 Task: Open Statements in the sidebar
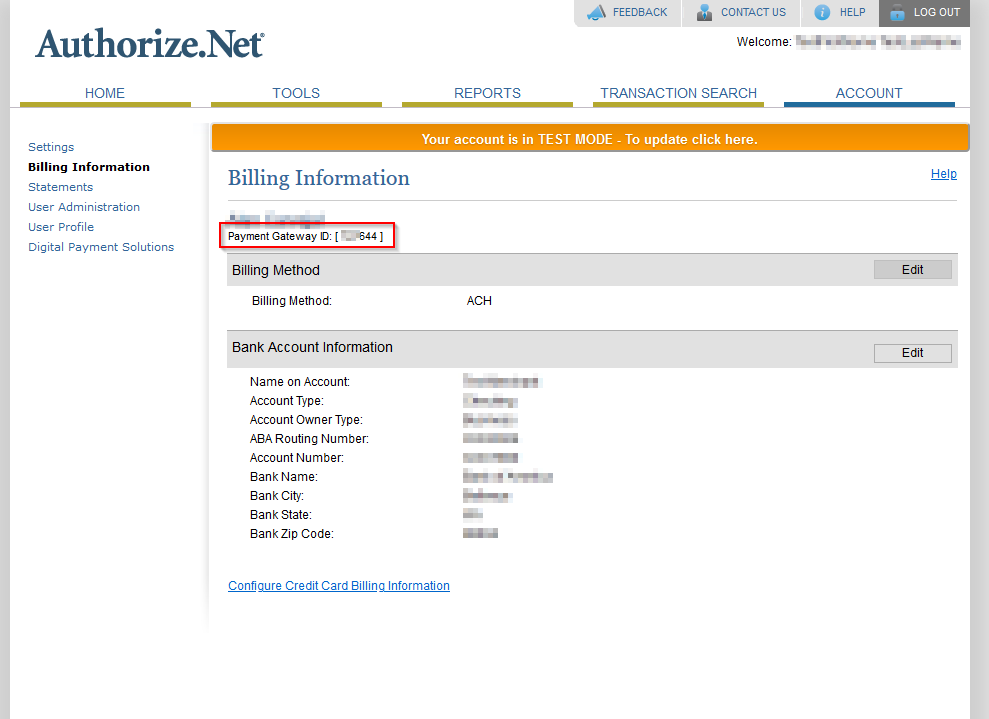point(61,187)
